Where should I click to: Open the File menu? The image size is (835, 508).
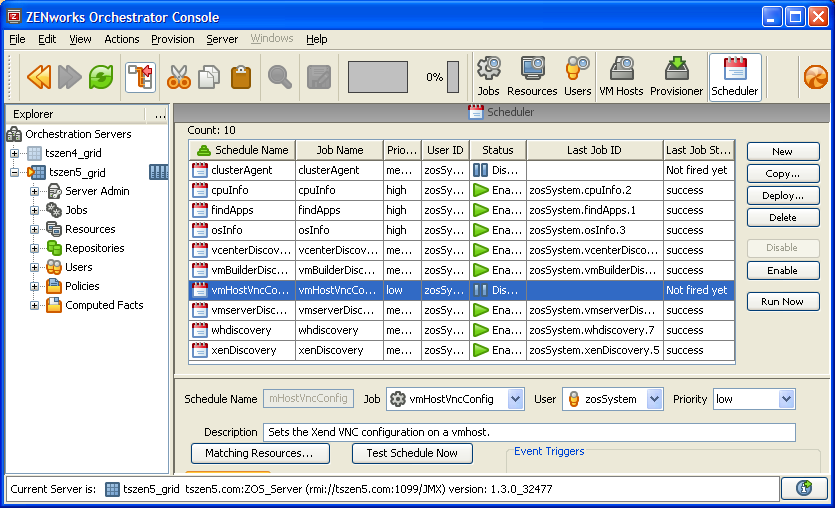coord(17,39)
